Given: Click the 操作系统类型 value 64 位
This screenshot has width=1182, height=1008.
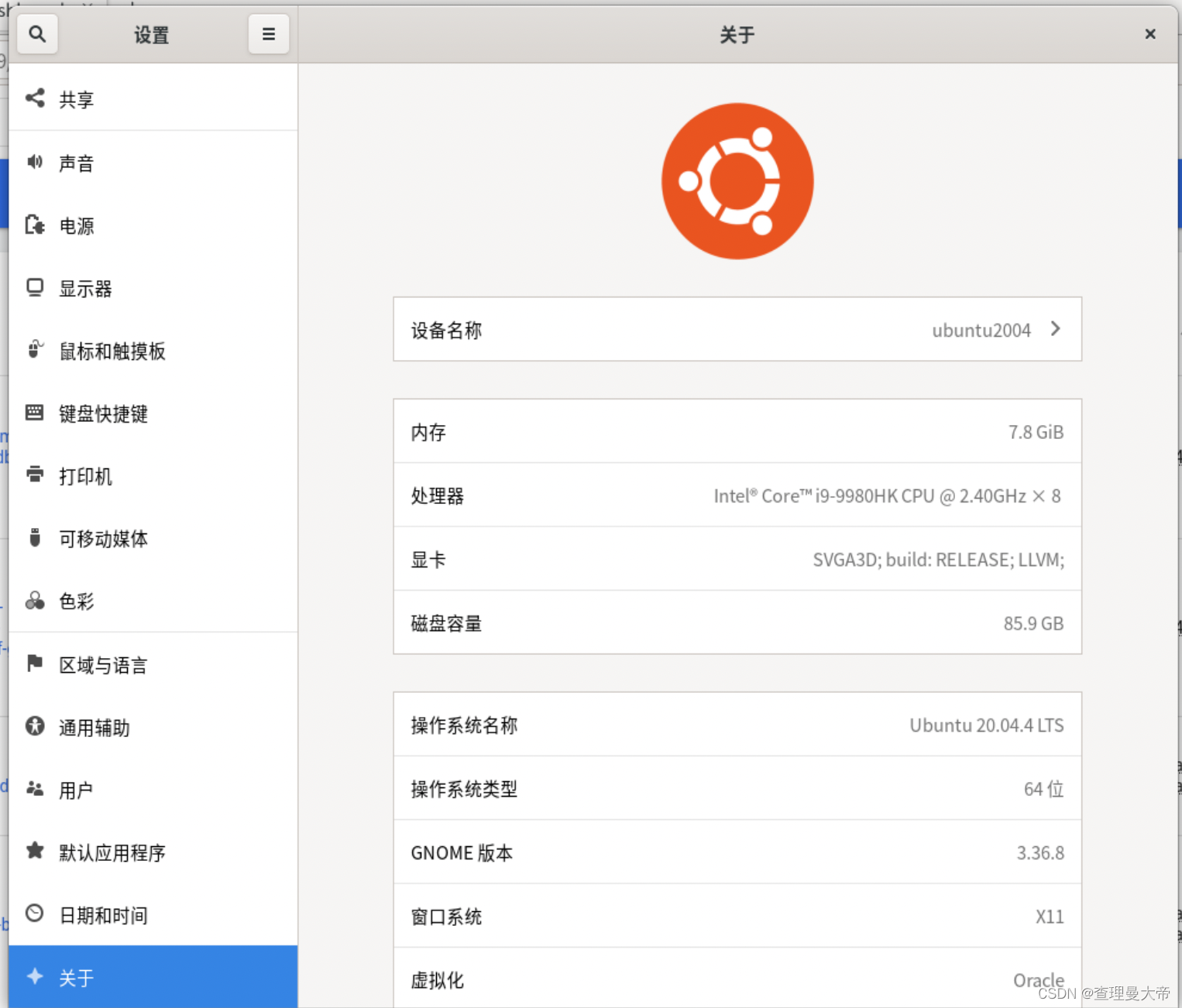Looking at the screenshot, I should point(1043,789).
